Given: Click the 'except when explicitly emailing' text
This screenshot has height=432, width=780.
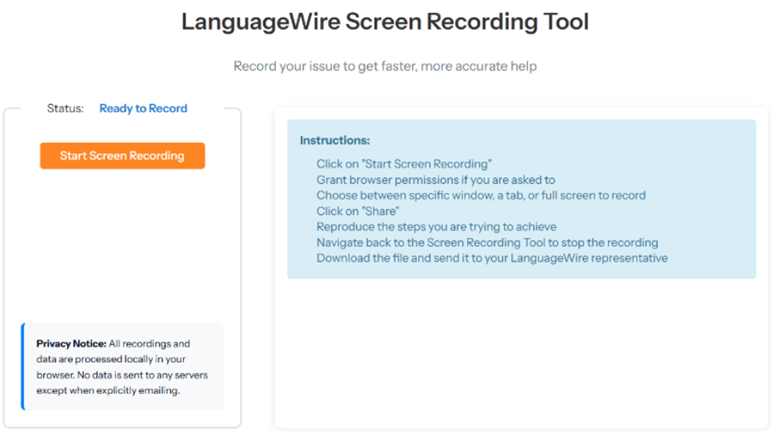Looking at the screenshot, I should pos(108,391).
